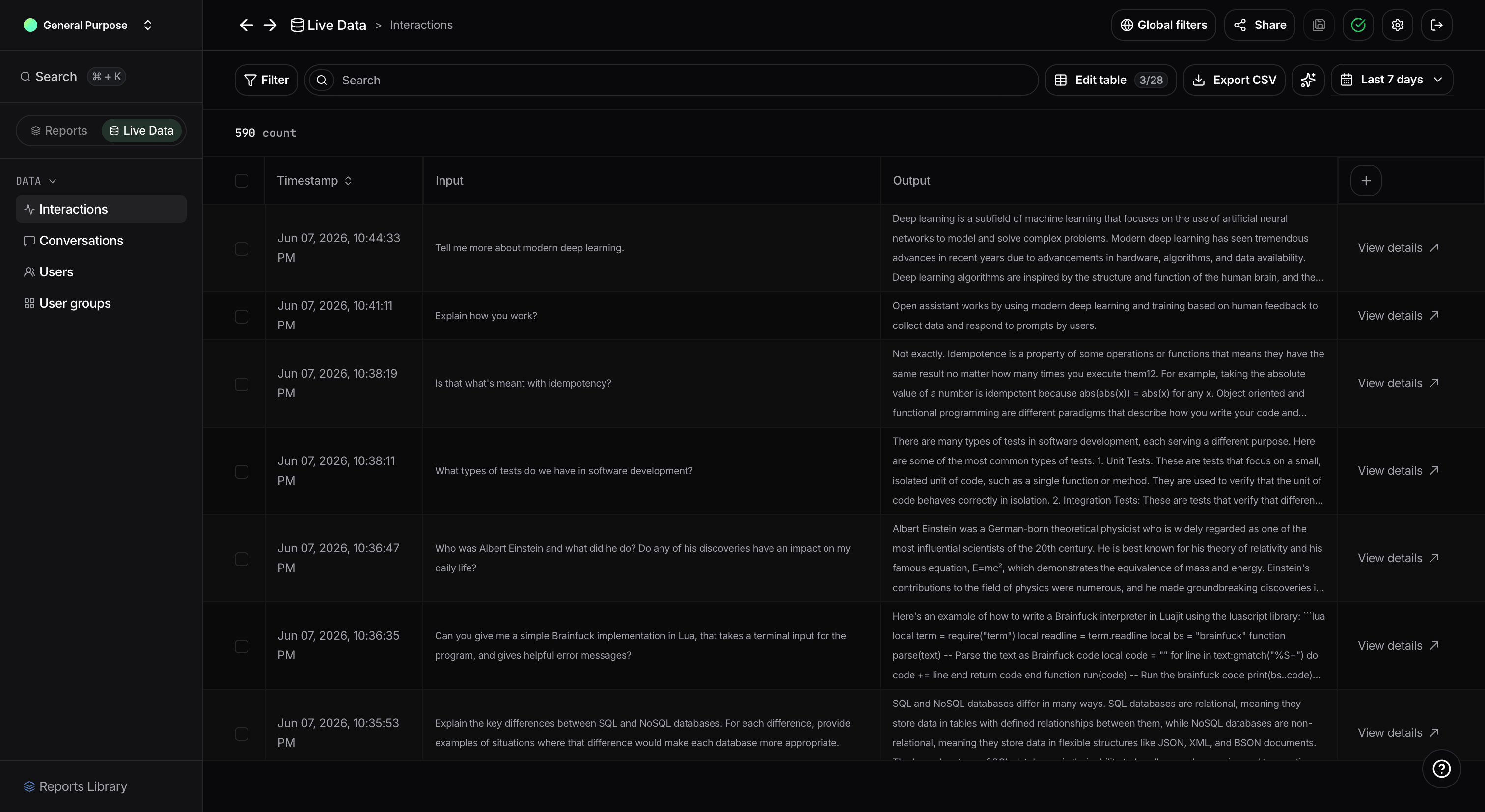Switch to the Reports tab

59,130
